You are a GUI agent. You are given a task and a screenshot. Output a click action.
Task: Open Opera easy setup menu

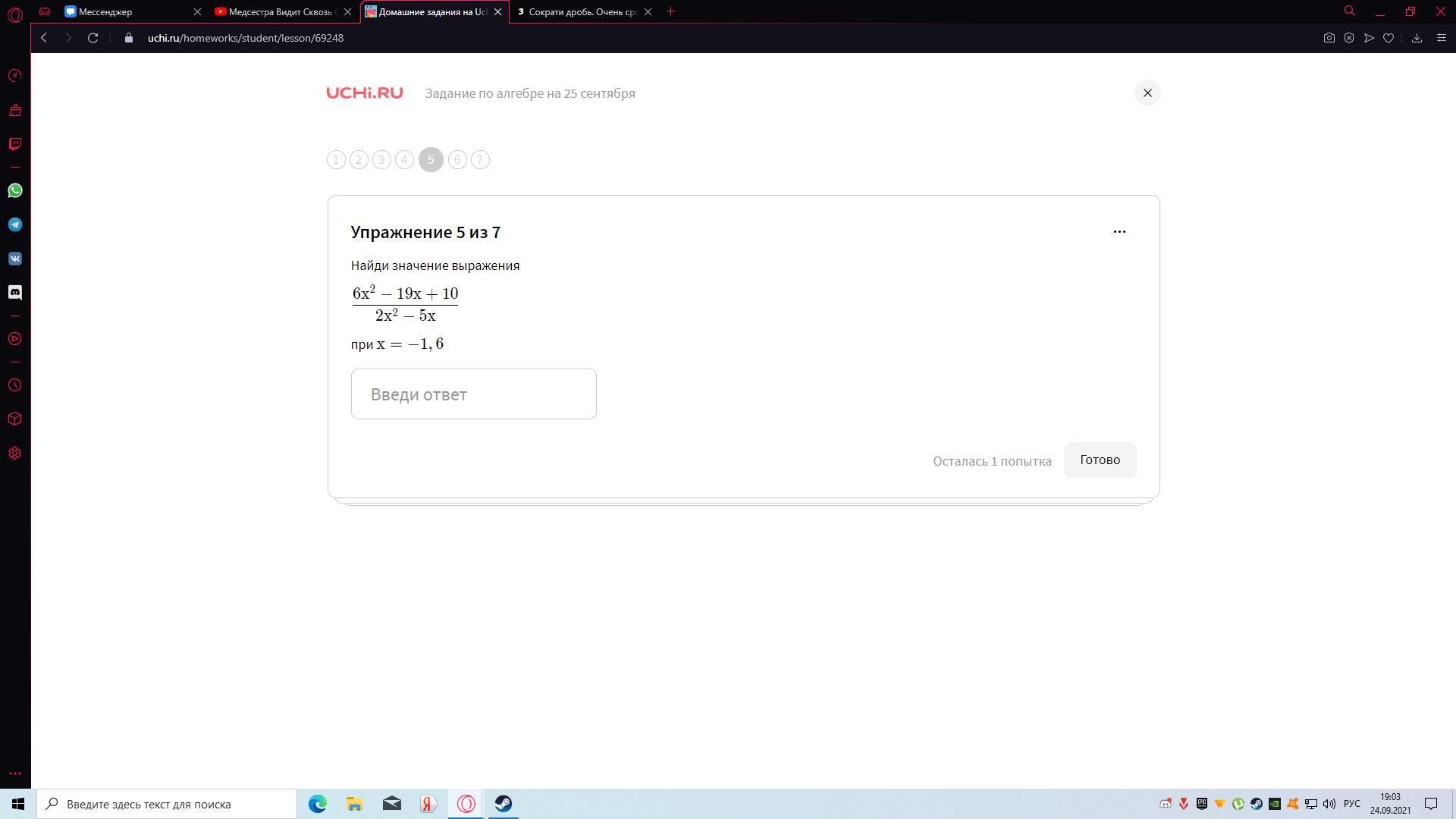click(x=1441, y=38)
